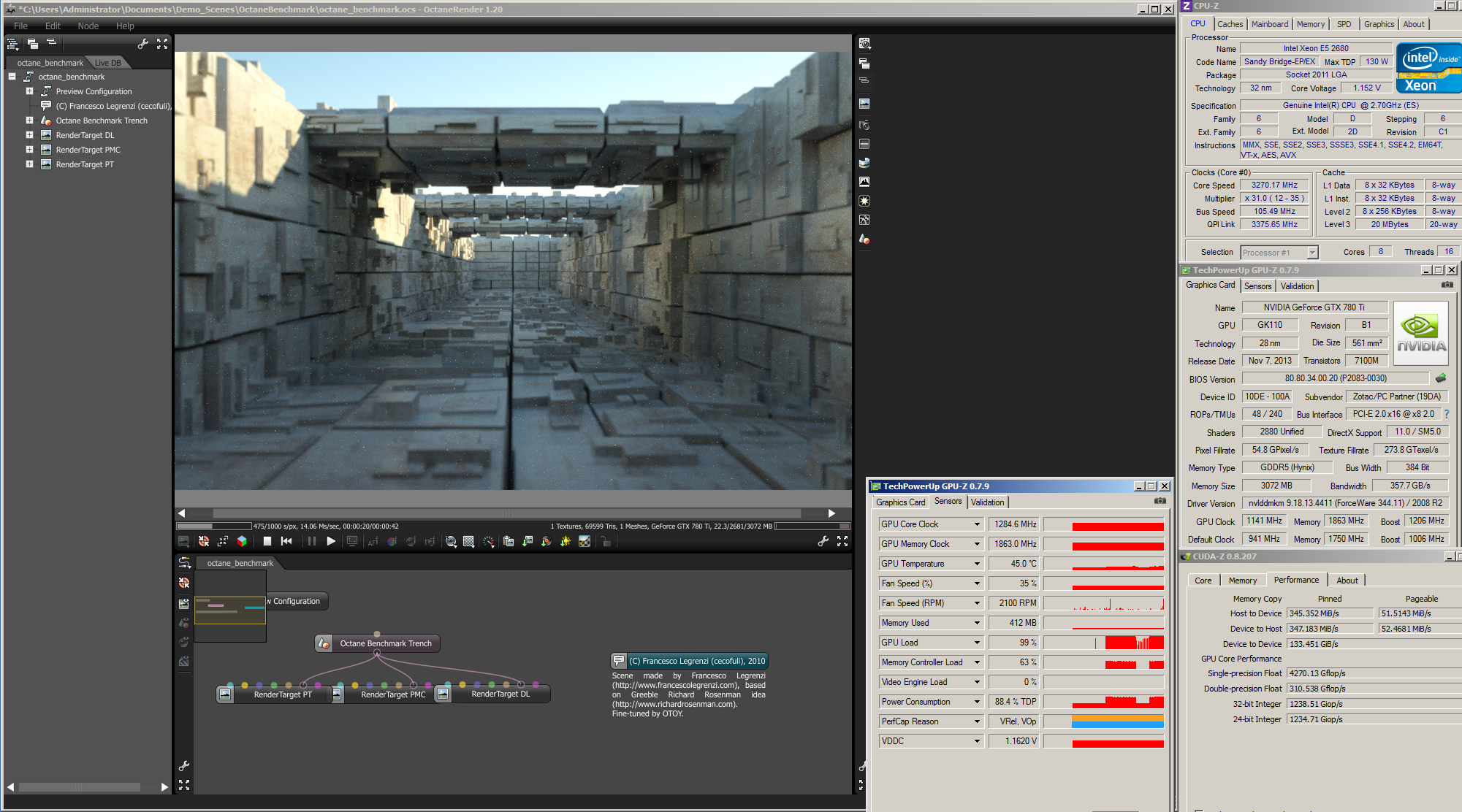Open the Sensors tab in the upper GPU-Z window

1257,286
